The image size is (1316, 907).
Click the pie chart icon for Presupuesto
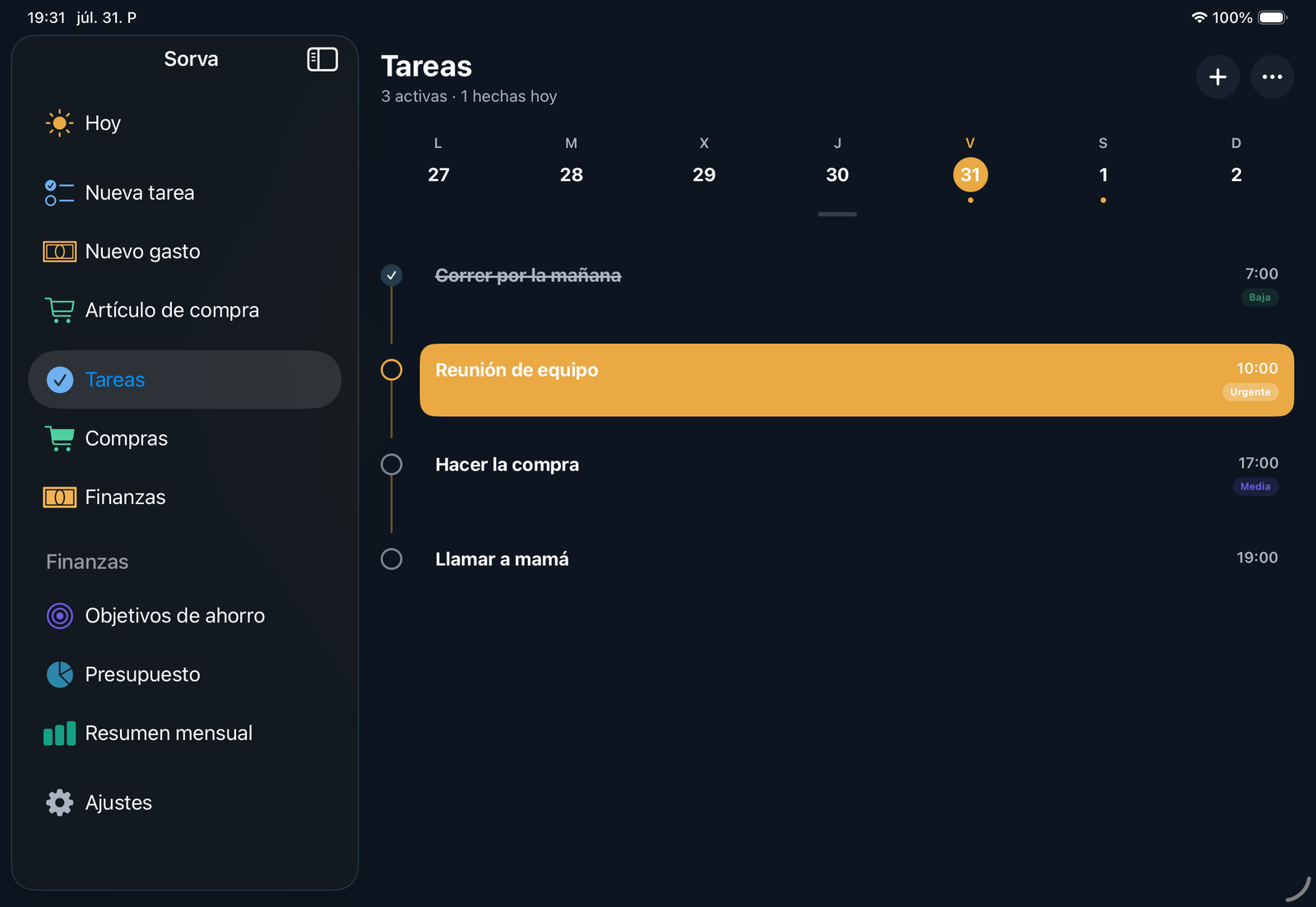click(60, 674)
